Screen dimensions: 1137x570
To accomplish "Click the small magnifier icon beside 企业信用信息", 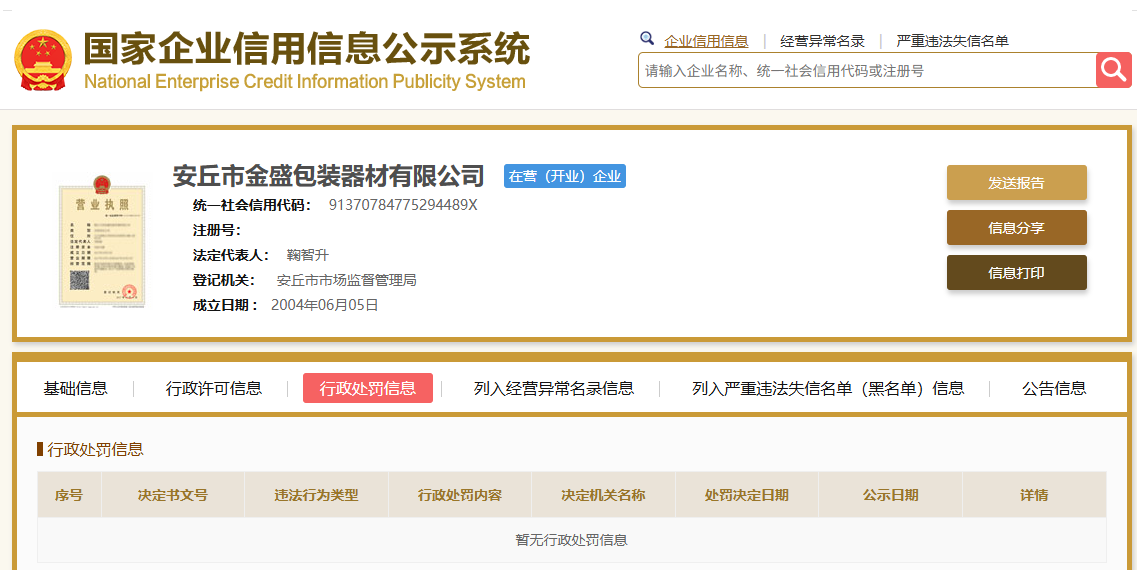I will (647, 38).
